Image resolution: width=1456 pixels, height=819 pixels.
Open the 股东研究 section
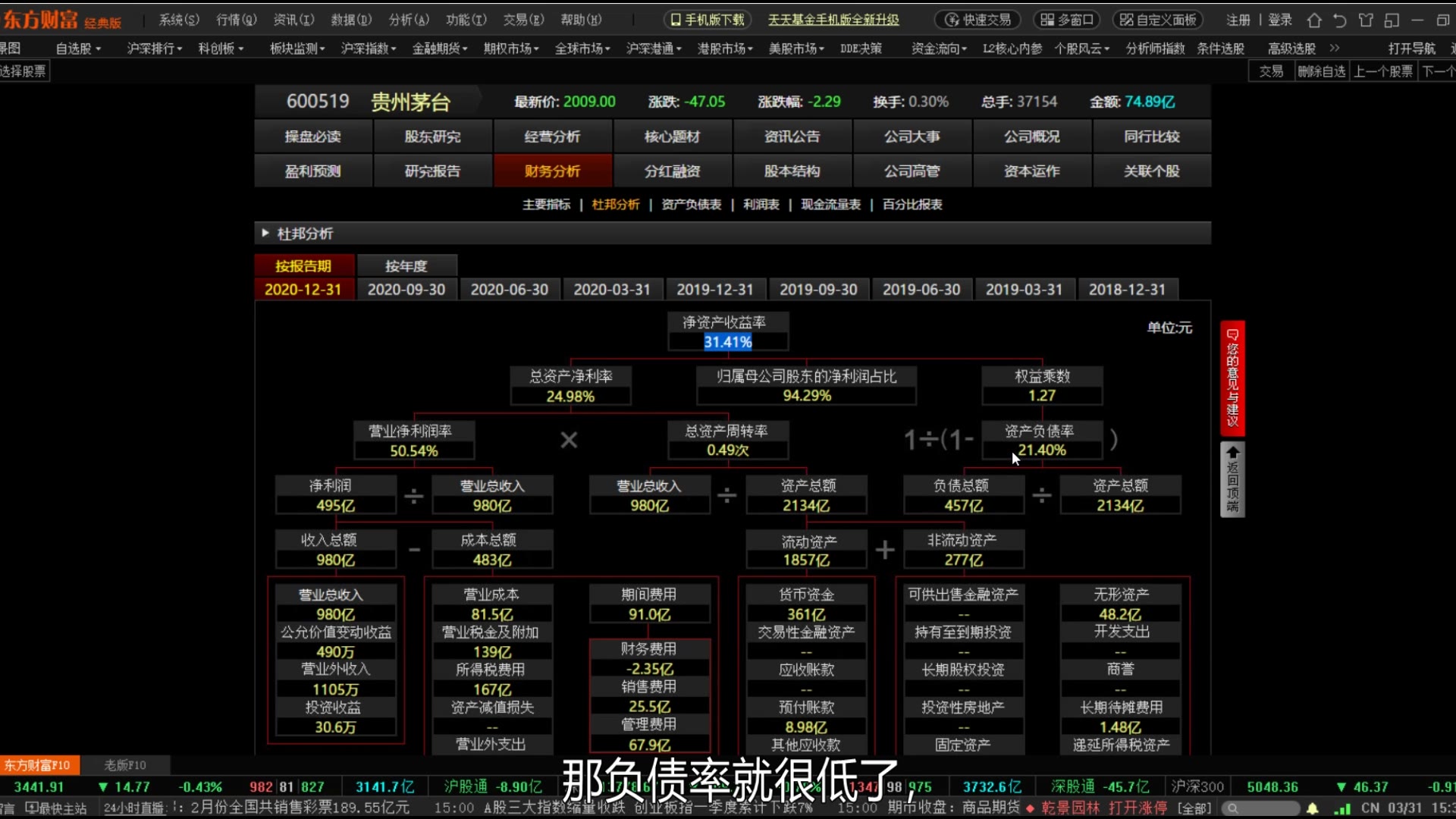click(x=432, y=136)
